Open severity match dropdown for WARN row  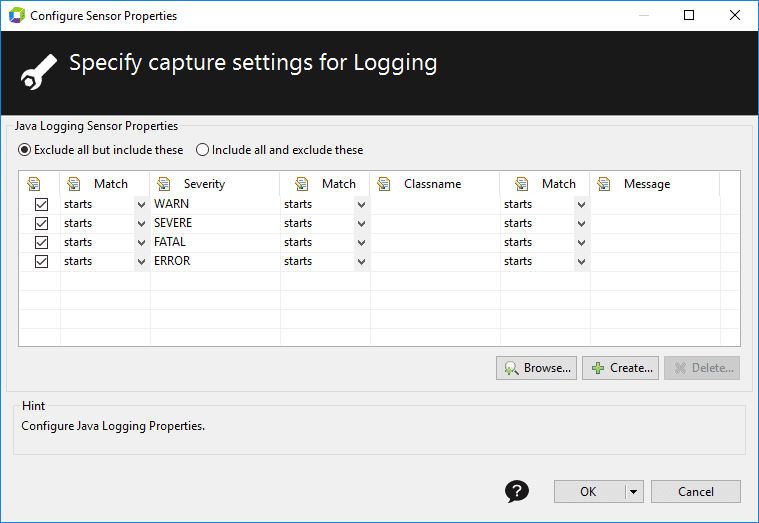(x=141, y=205)
